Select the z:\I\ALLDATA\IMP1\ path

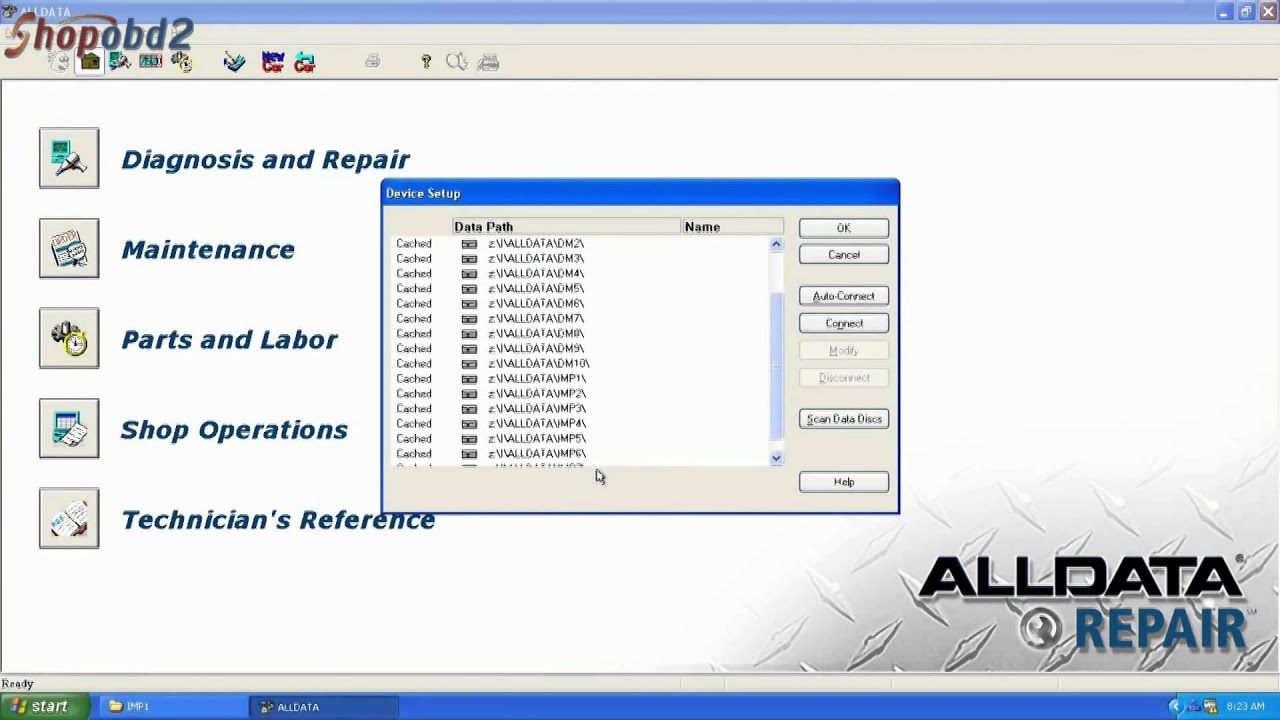tap(537, 379)
